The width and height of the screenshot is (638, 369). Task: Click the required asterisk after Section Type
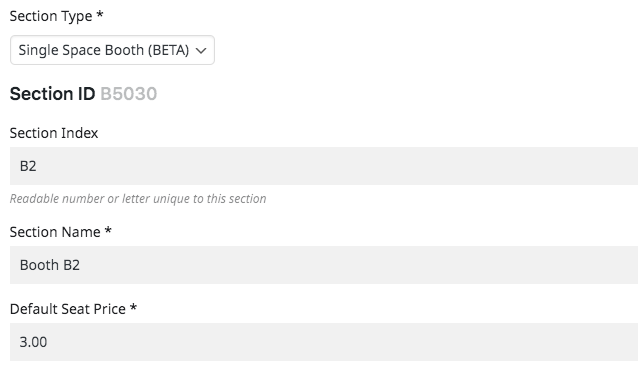(x=100, y=15)
